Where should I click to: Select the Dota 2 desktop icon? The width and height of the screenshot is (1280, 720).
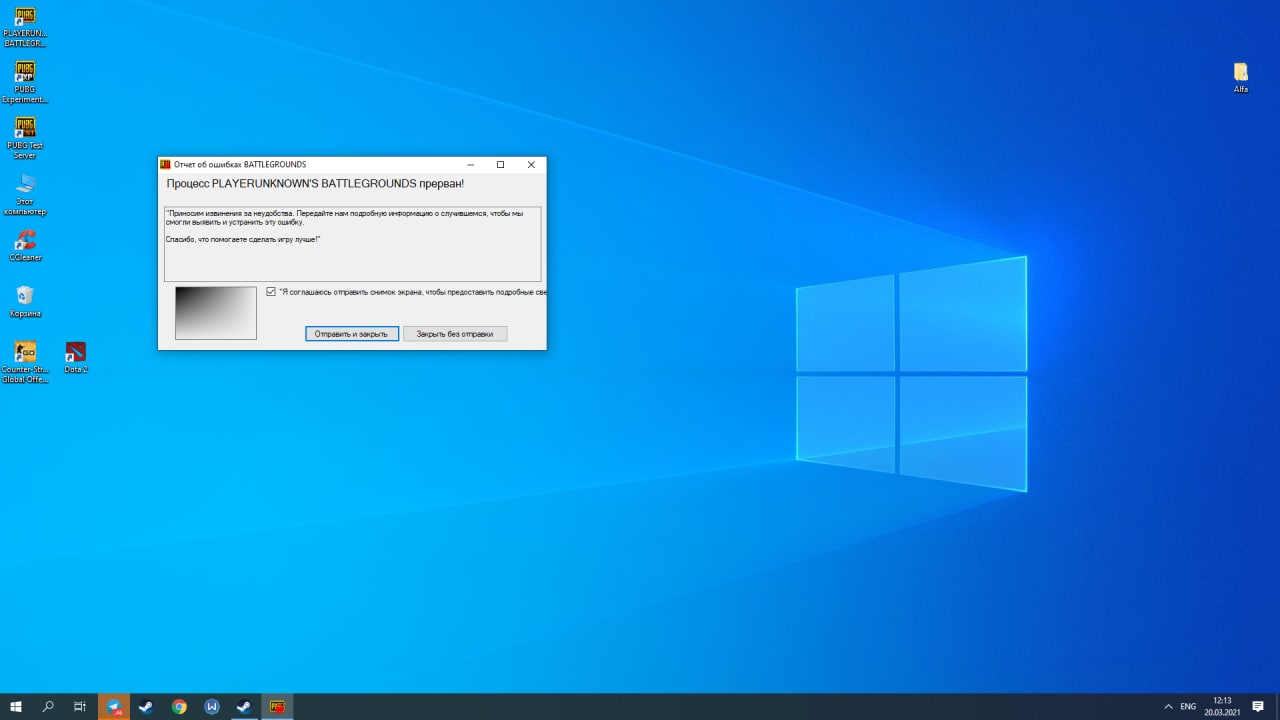click(x=76, y=357)
